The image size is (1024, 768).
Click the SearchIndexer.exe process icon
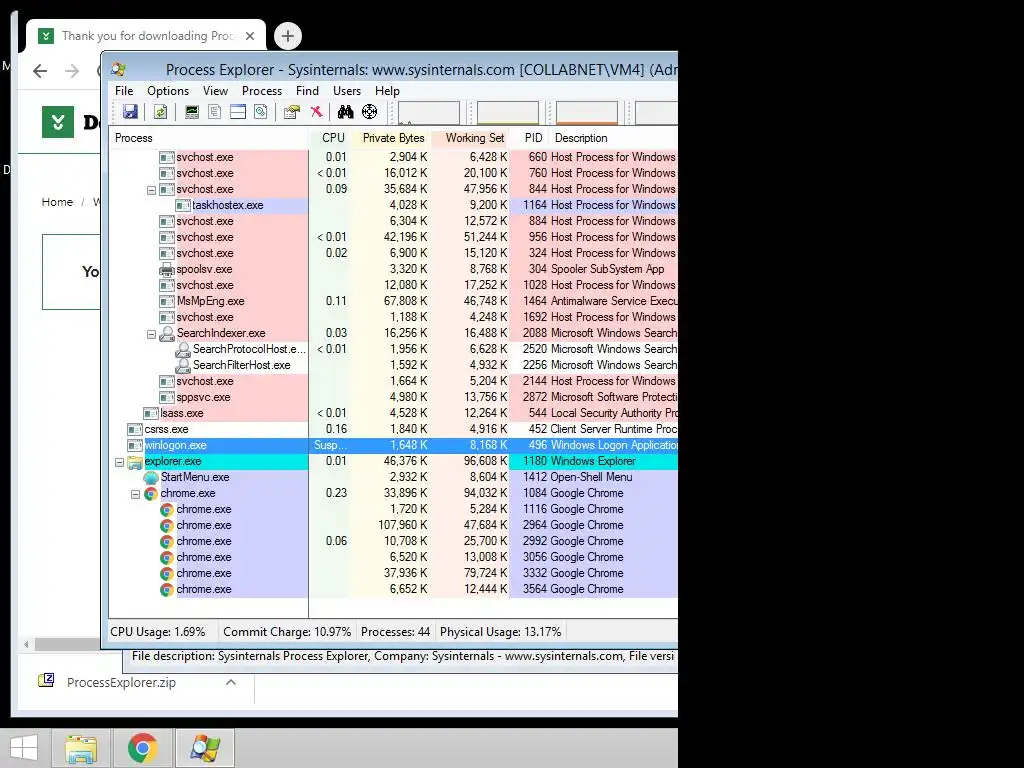167,333
